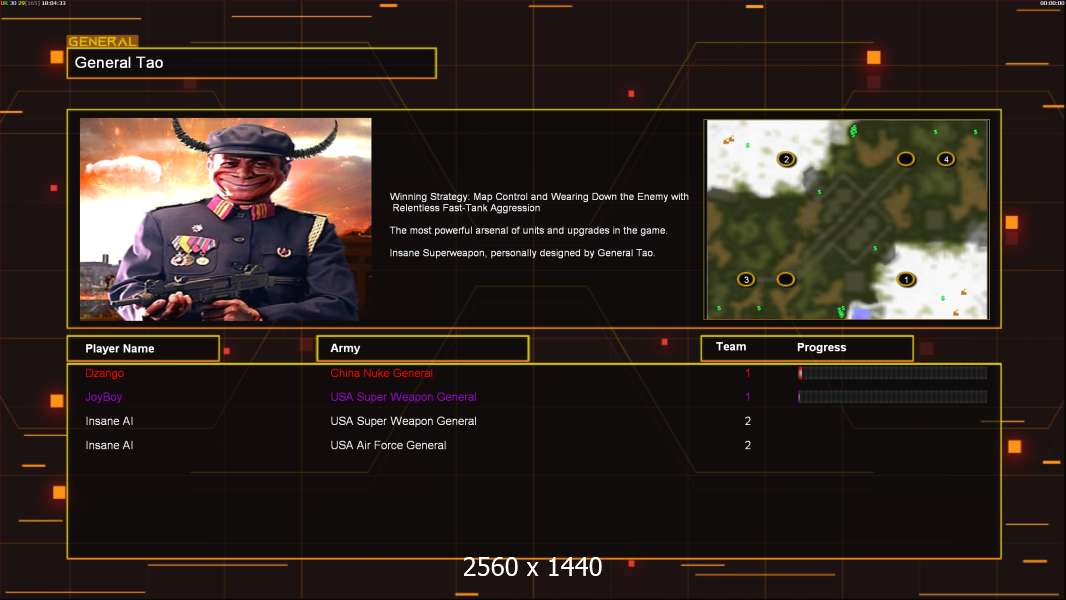Click the Progress column header
This screenshot has height=600, width=1066.
[x=821, y=347]
